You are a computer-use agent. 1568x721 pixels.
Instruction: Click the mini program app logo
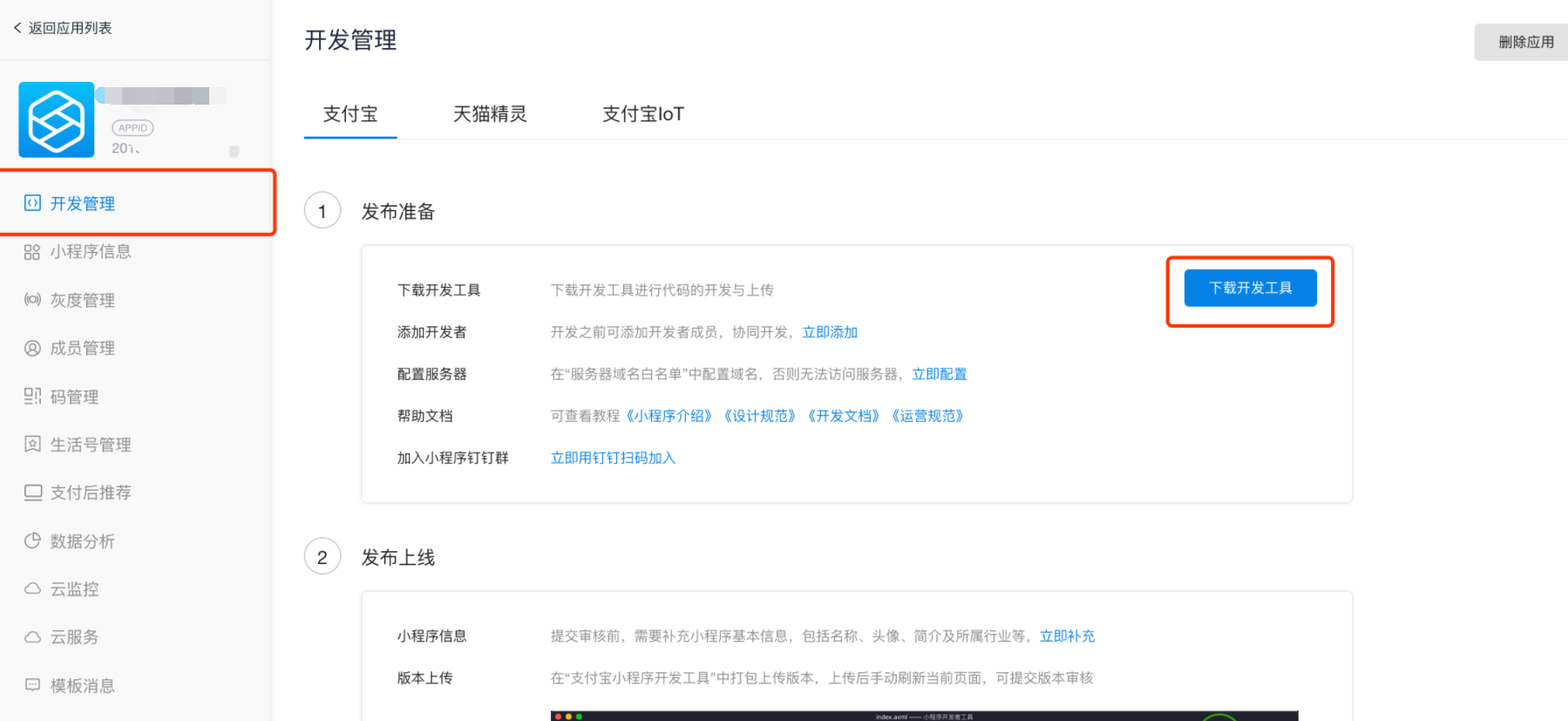pyautogui.click(x=57, y=119)
